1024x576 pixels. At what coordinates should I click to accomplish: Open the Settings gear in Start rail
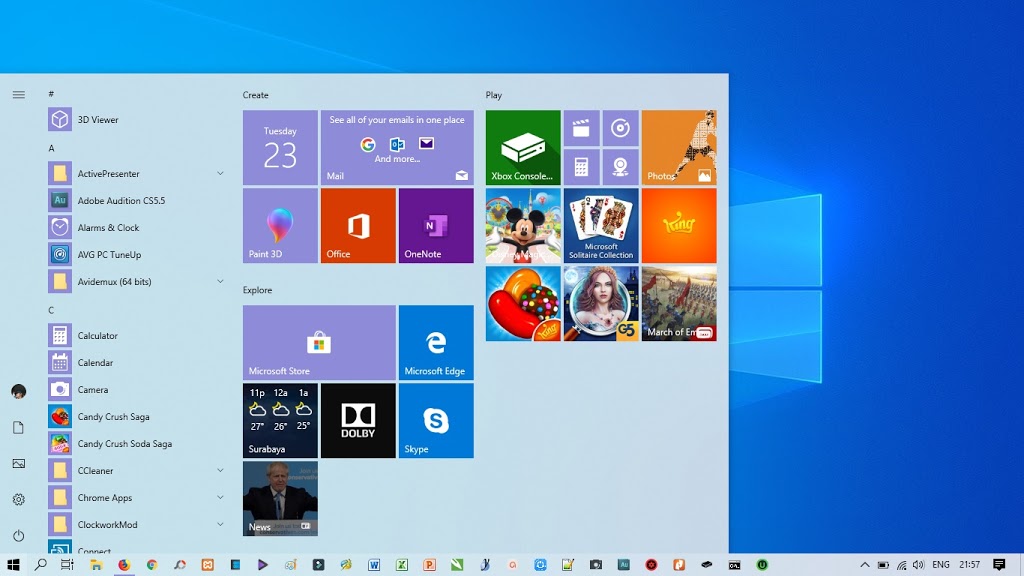(18, 500)
